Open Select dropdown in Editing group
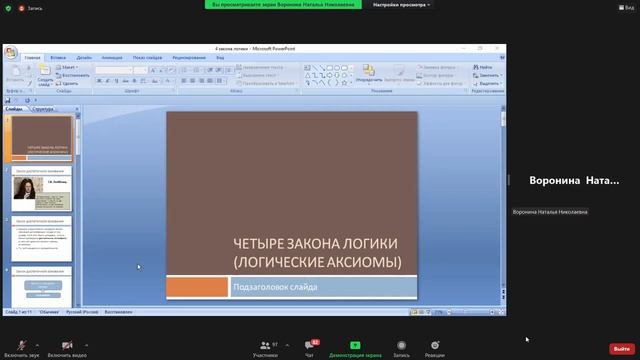Viewport: 640px width, 360px height. tap(487, 83)
